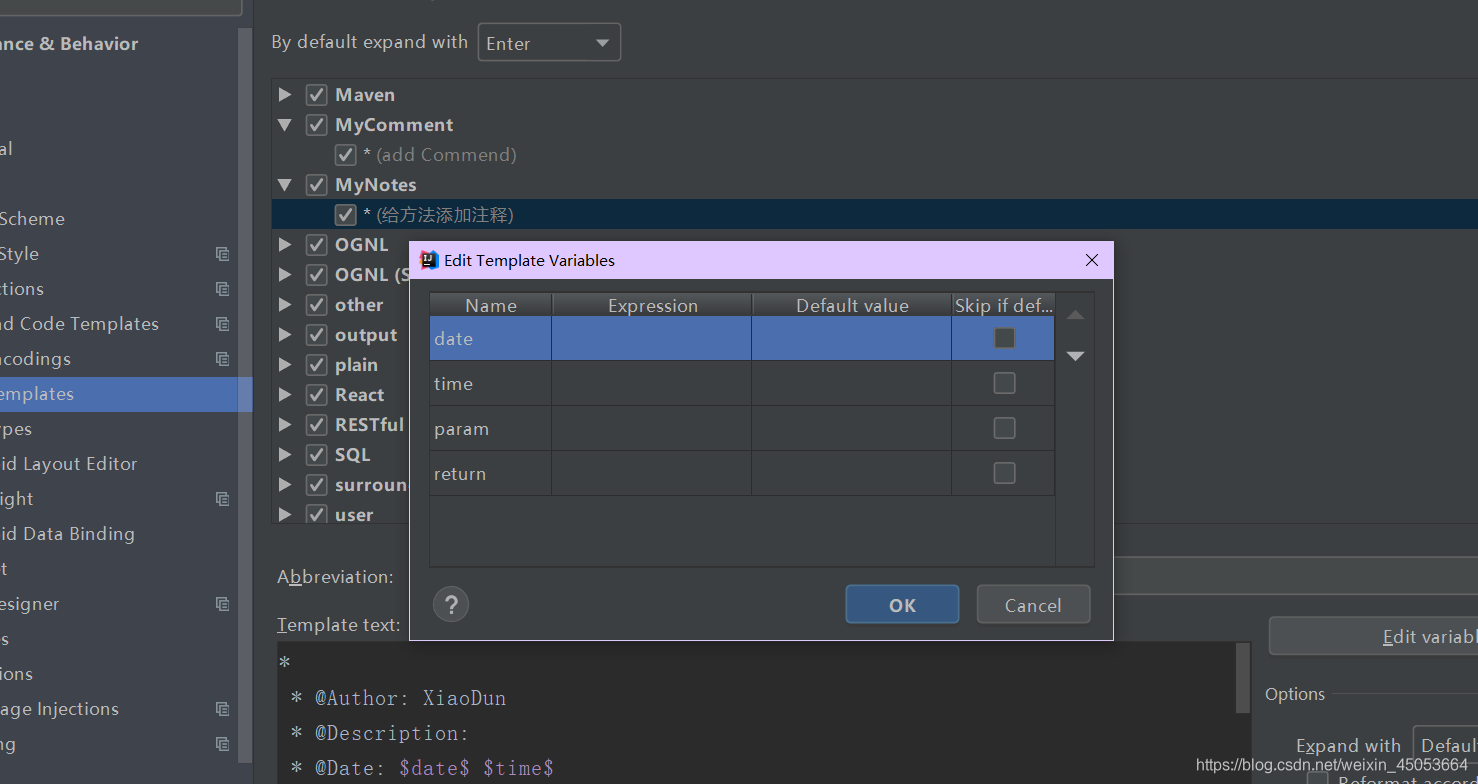Click the help question mark icon
Viewport: 1478px width, 784px height.
point(451,604)
